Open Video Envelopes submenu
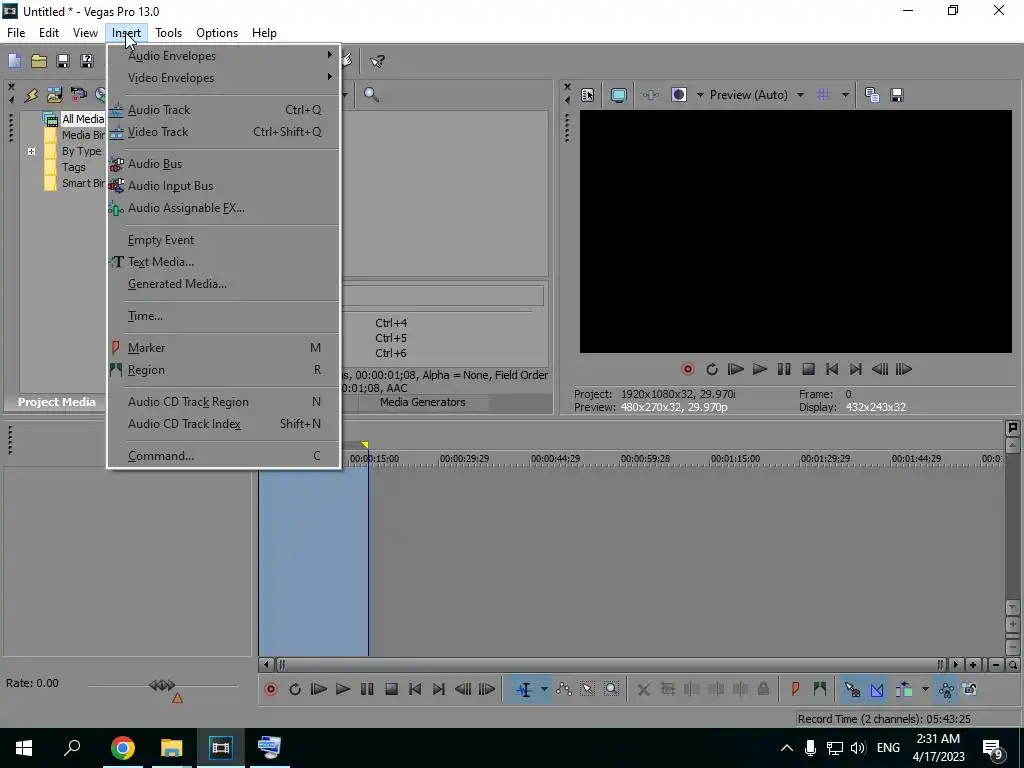 tap(224, 78)
